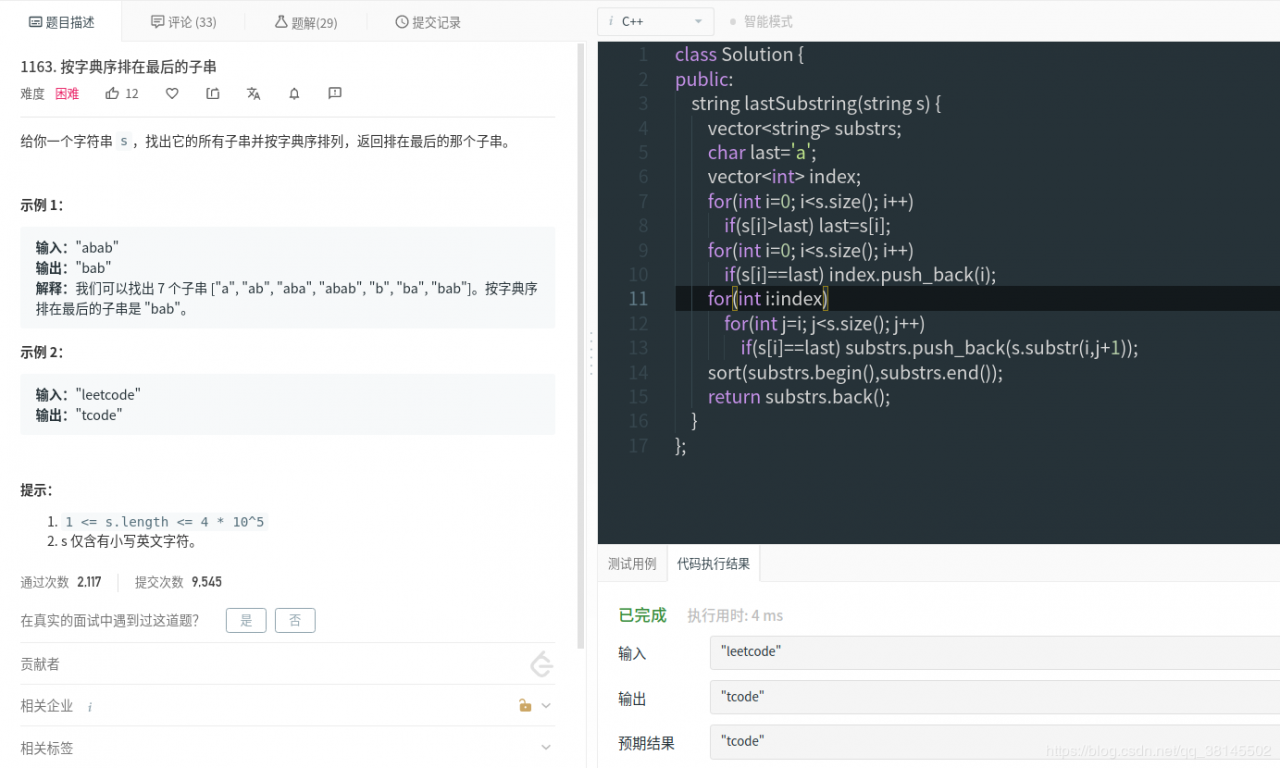Click the bell notification icon
The width and height of the screenshot is (1280, 768).
[x=294, y=93]
